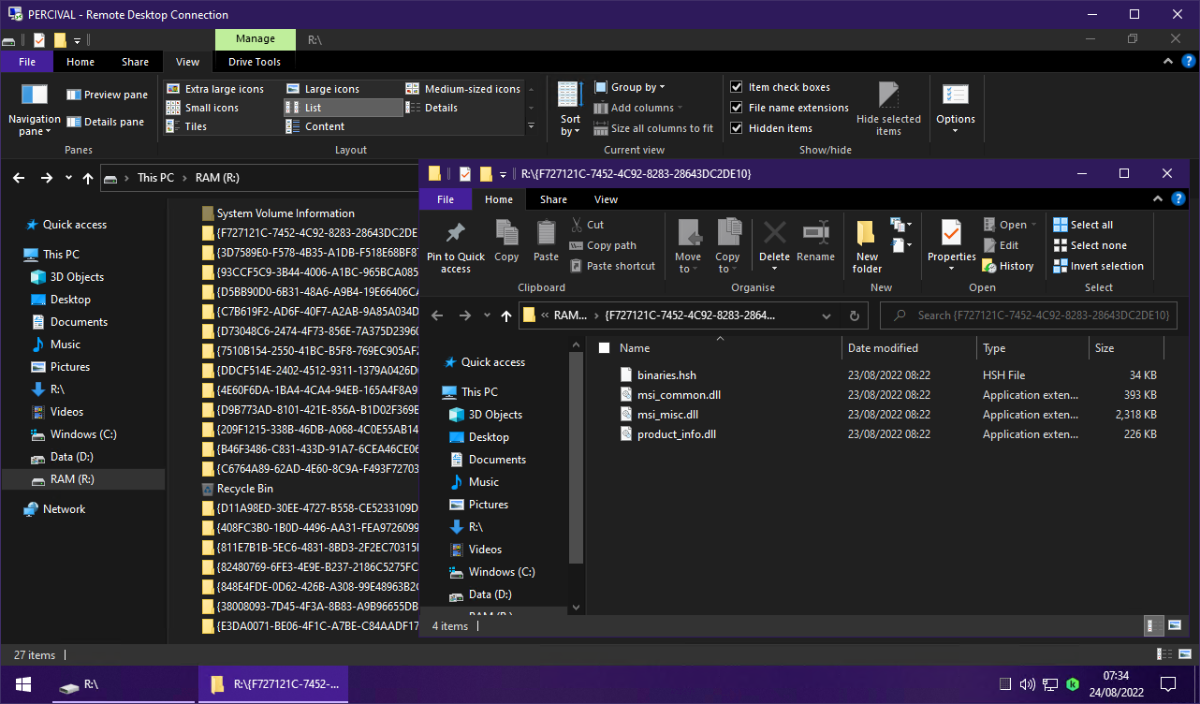
Task: Select the binaries.hsh file
Action: (667, 375)
